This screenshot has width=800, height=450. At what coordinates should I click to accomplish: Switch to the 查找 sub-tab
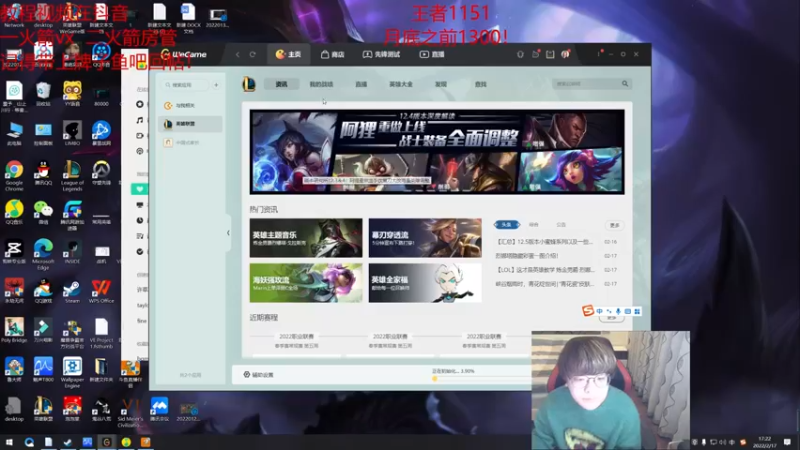[x=481, y=84]
